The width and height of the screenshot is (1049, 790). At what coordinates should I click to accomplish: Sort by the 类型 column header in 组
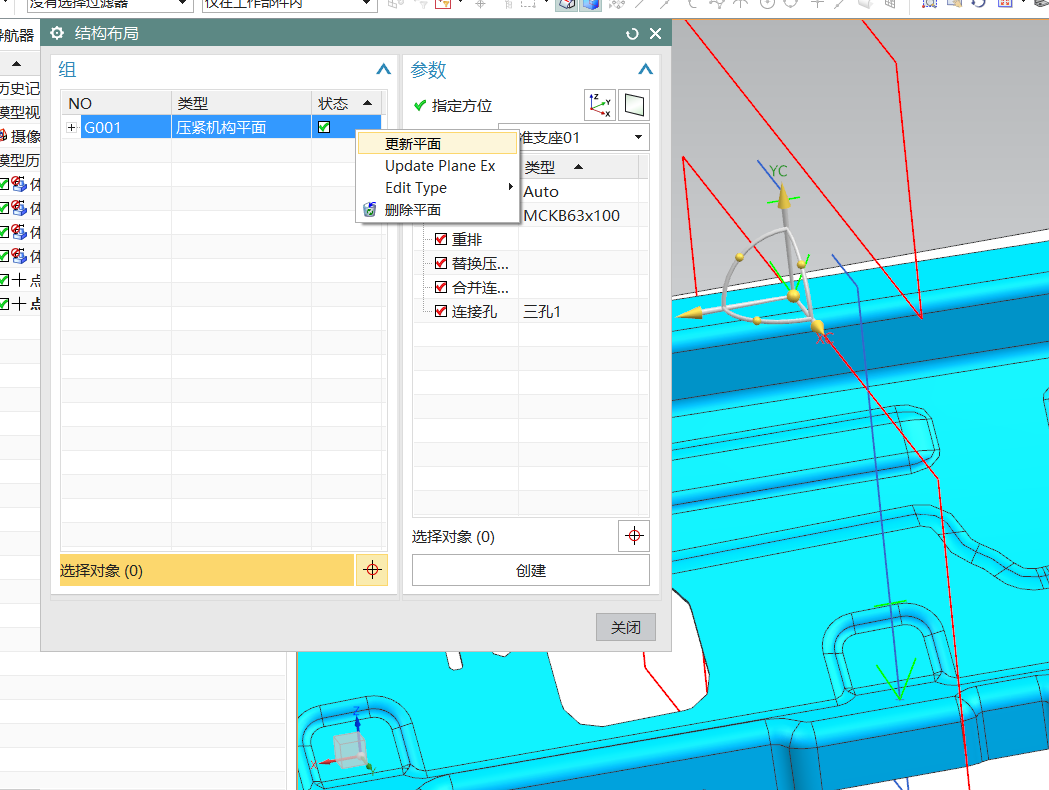click(x=242, y=104)
